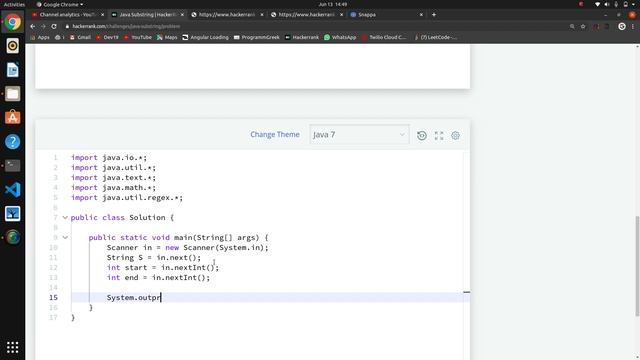Screen dimensions: 640x360
Task: Open LibreOffice Writer from the dock
Action: (13, 70)
